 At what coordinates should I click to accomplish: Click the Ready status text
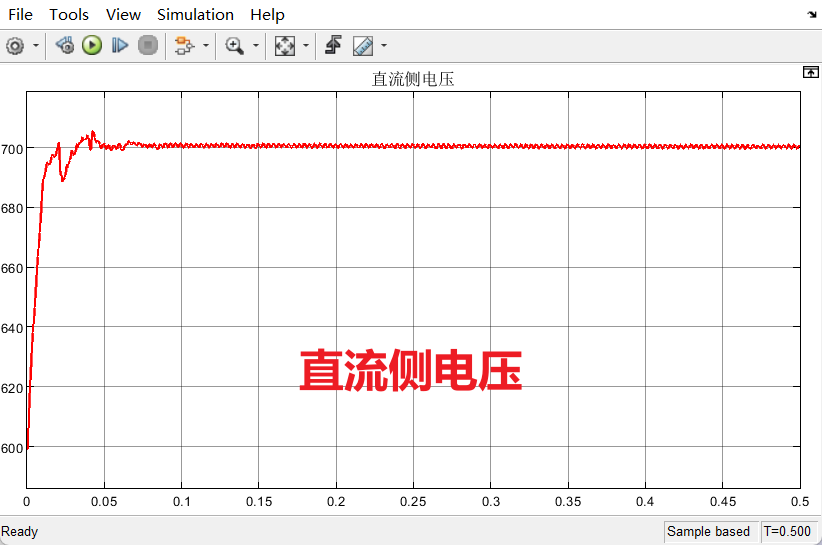[19, 531]
